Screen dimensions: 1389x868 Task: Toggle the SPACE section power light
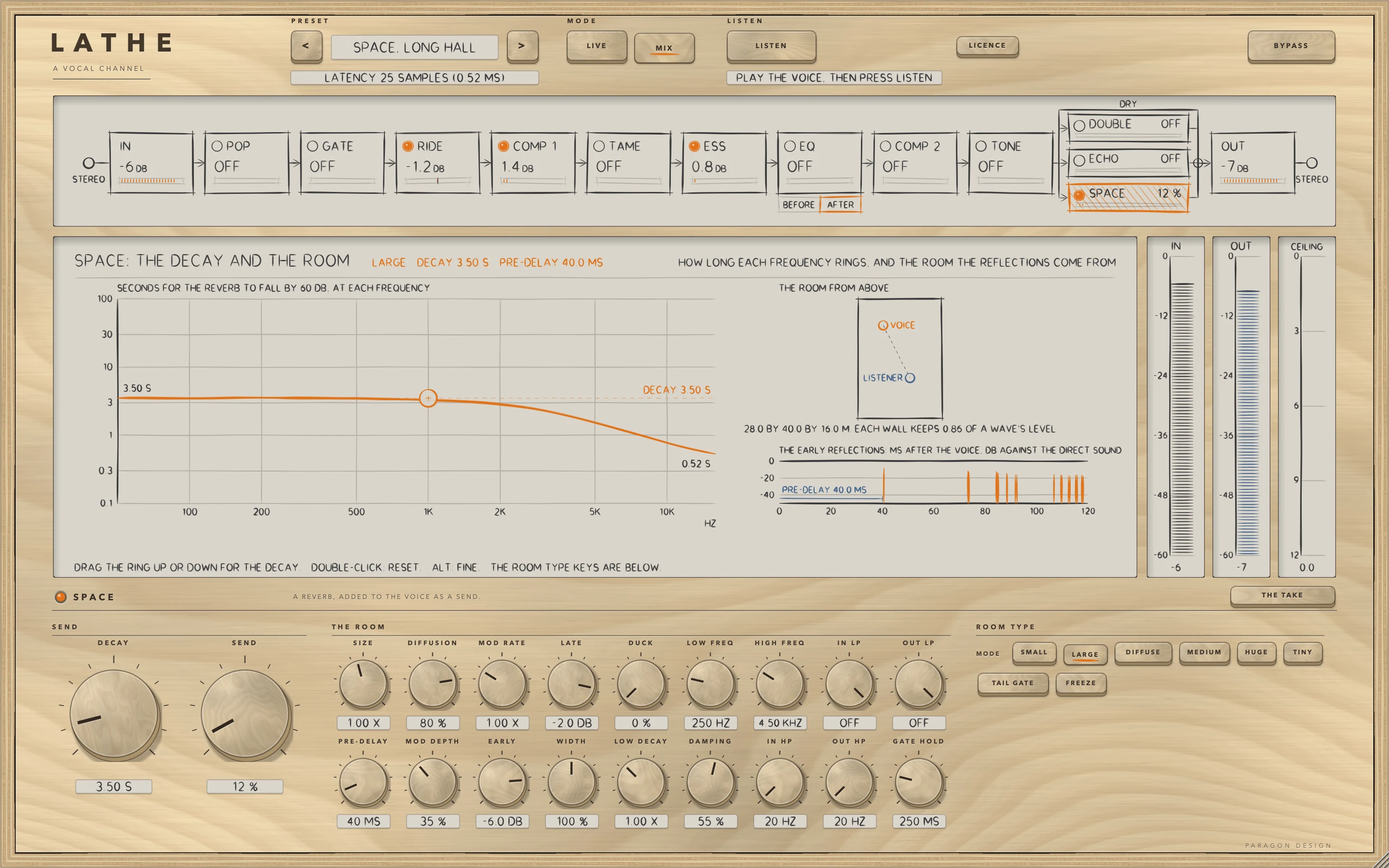tap(60, 597)
